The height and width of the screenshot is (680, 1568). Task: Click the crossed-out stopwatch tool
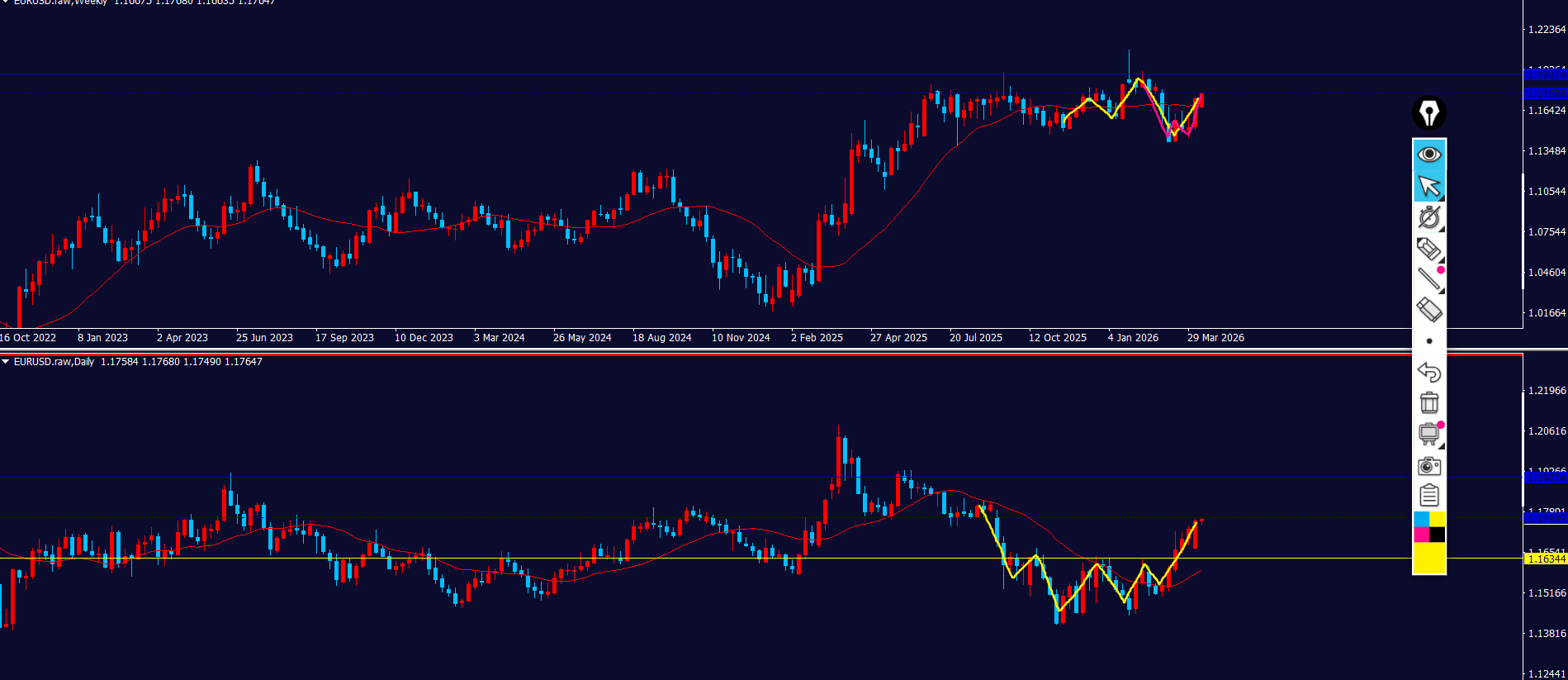tap(1428, 218)
